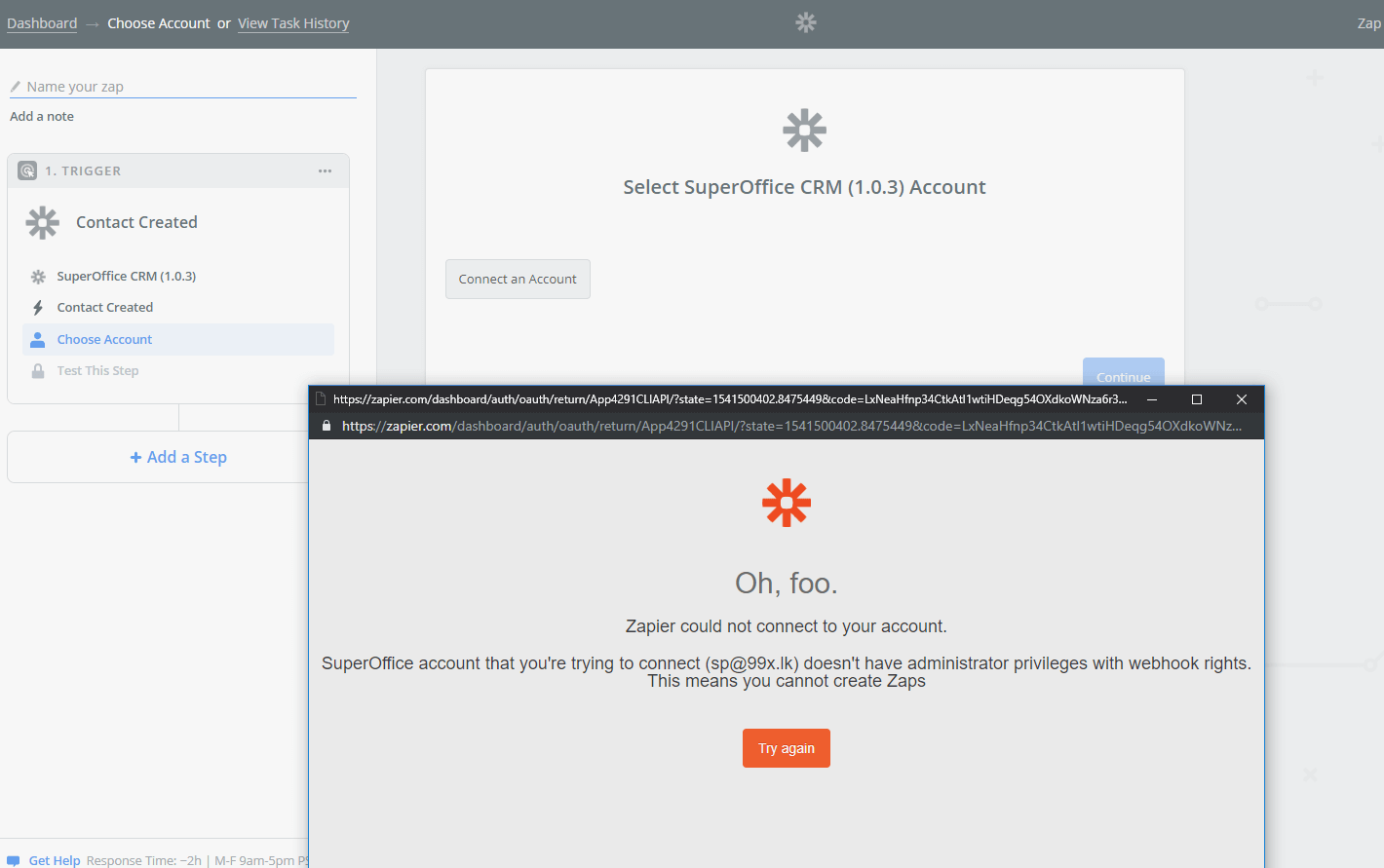Click the SuperOffice CRM gear icon
This screenshot has height=868, width=1384.
click(x=38, y=277)
